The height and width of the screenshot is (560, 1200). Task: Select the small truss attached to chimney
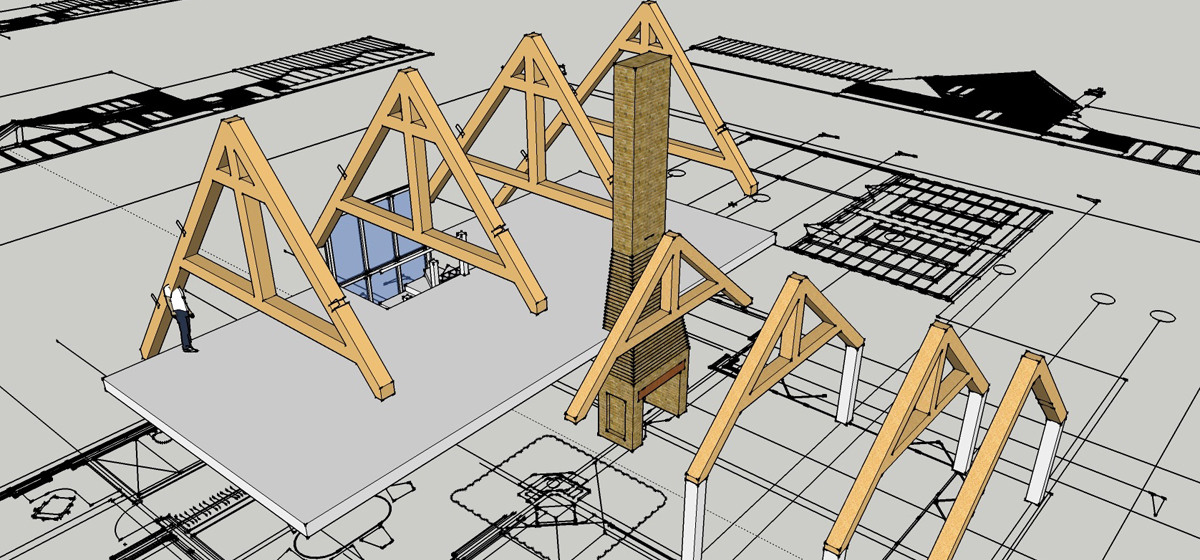click(665, 300)
